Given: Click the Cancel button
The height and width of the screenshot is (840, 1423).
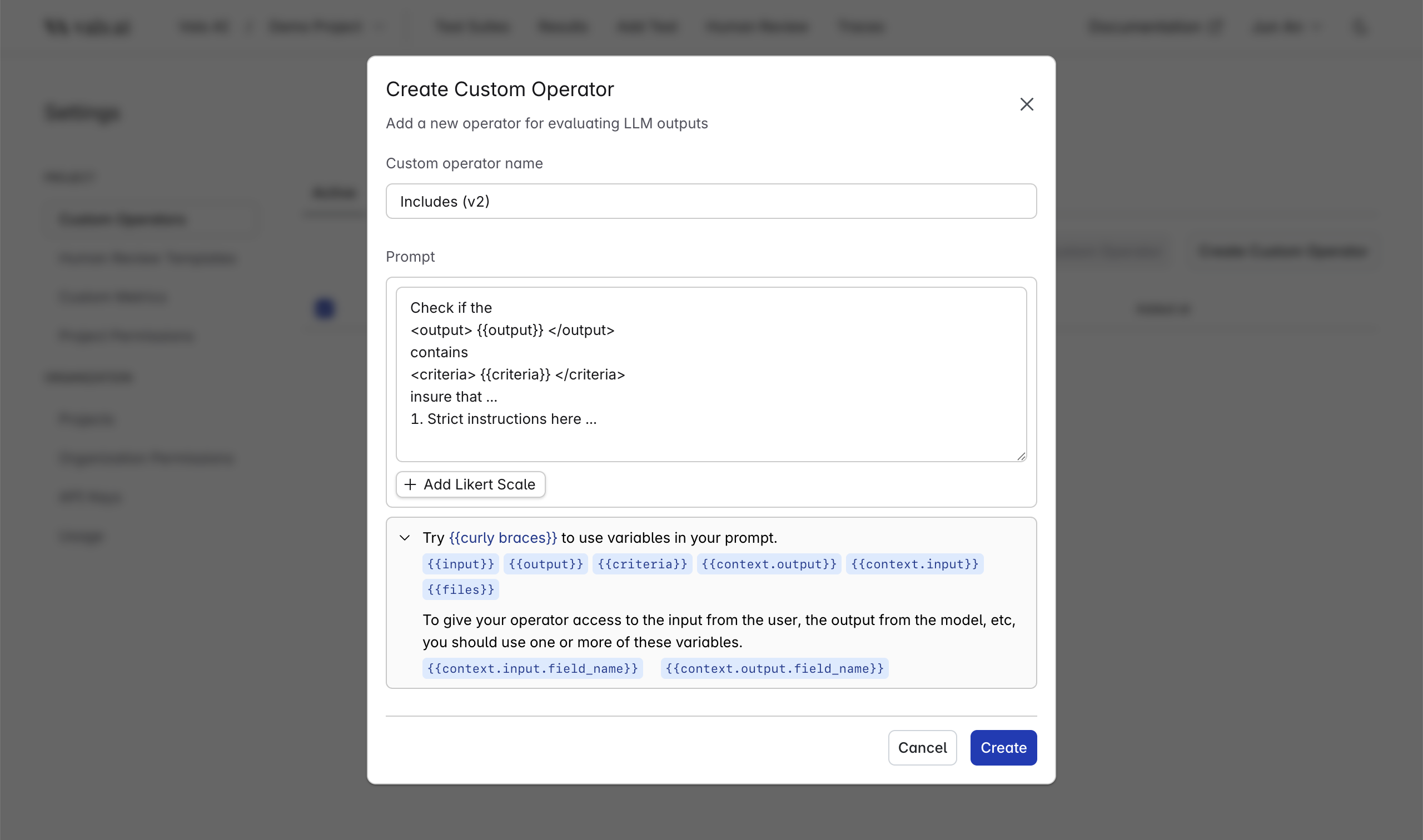Looking at the screenshot, I should [922, 747].
